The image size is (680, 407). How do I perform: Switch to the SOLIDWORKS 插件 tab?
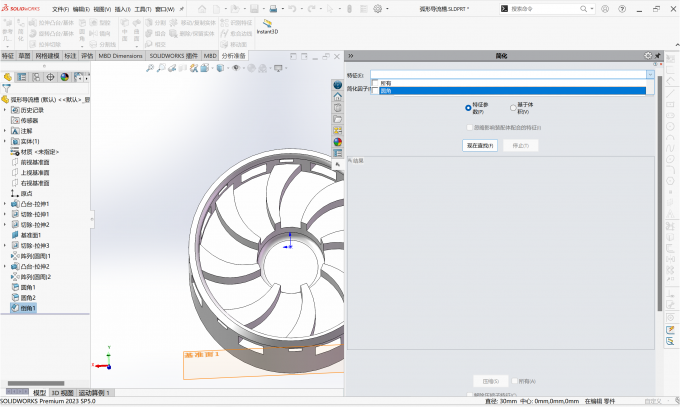tap(173, 56)
